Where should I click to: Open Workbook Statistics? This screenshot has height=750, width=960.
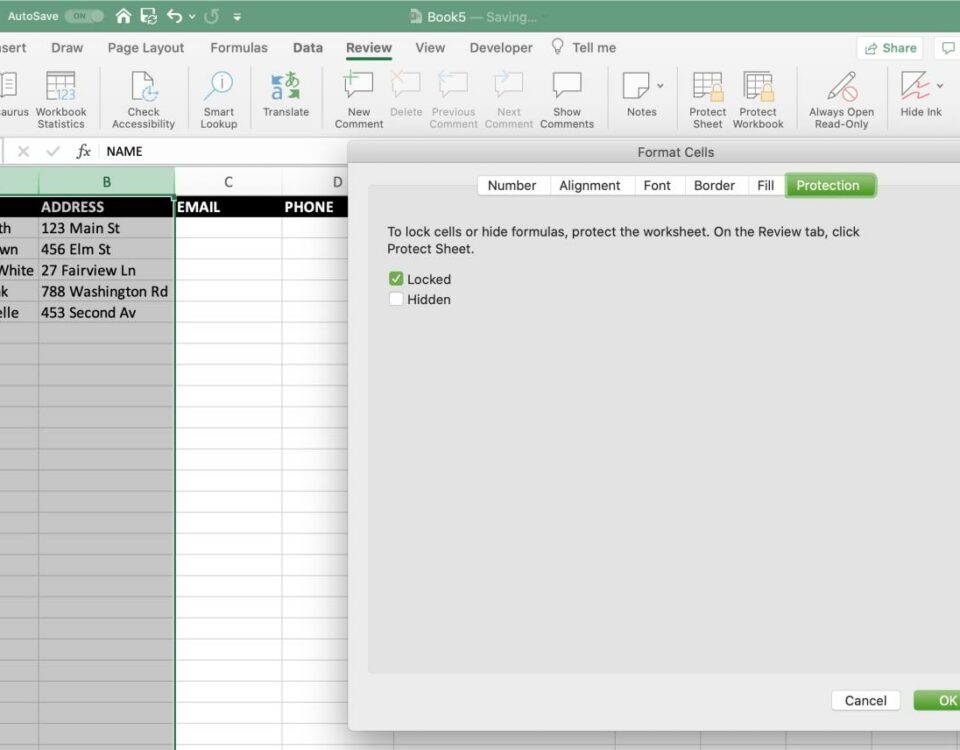pos(61,100)
